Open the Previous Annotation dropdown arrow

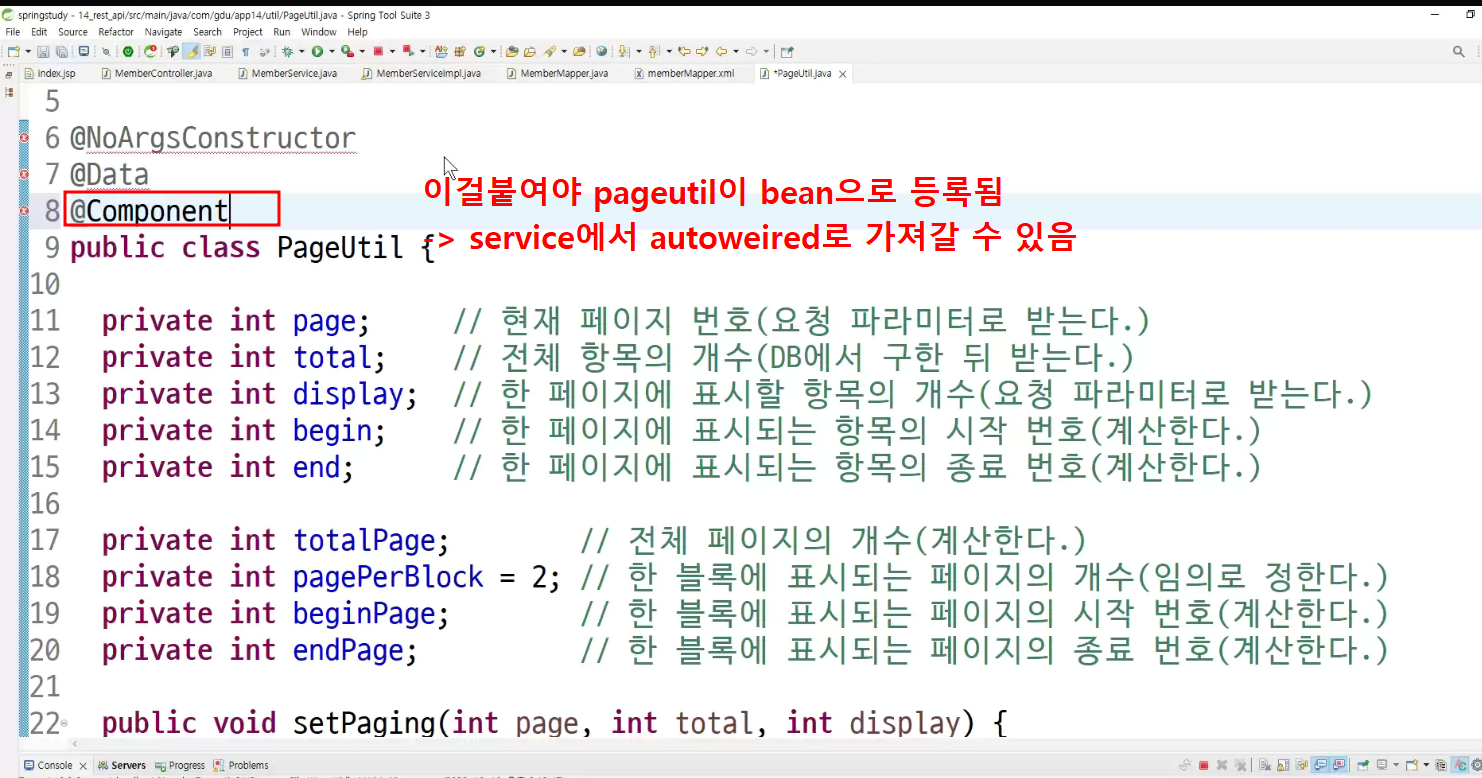[669, 51]
